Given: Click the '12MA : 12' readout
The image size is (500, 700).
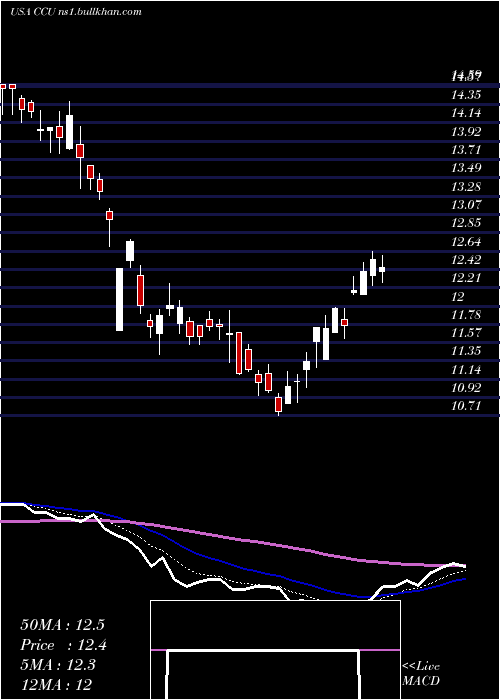Looking at the screenshot, I should click(56, 684).
